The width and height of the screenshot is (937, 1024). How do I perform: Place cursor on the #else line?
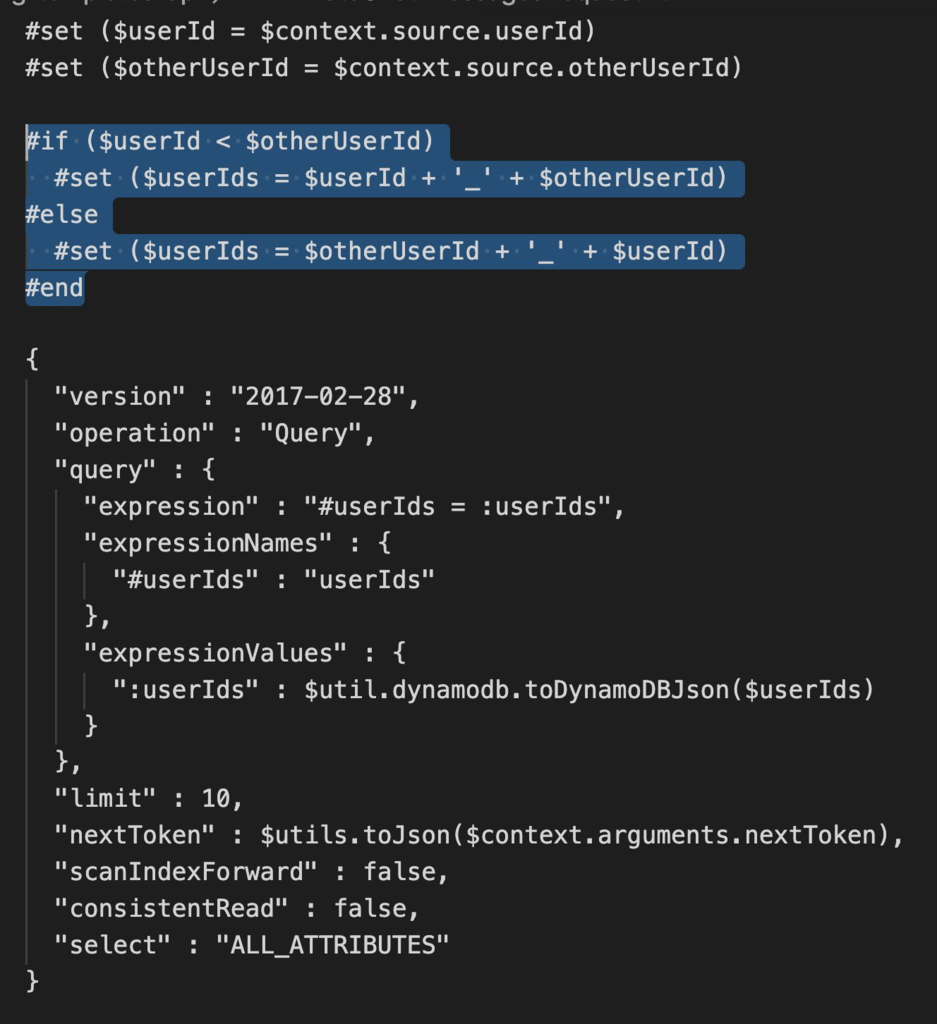(x=62, y=215)
